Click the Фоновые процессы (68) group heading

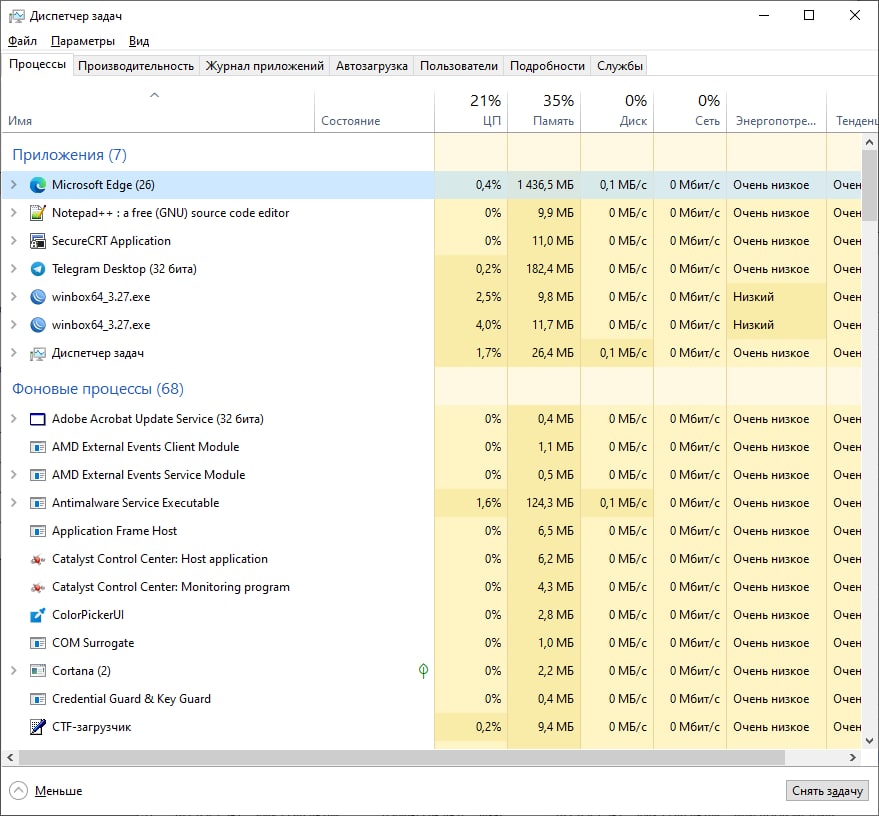point(98,389)
